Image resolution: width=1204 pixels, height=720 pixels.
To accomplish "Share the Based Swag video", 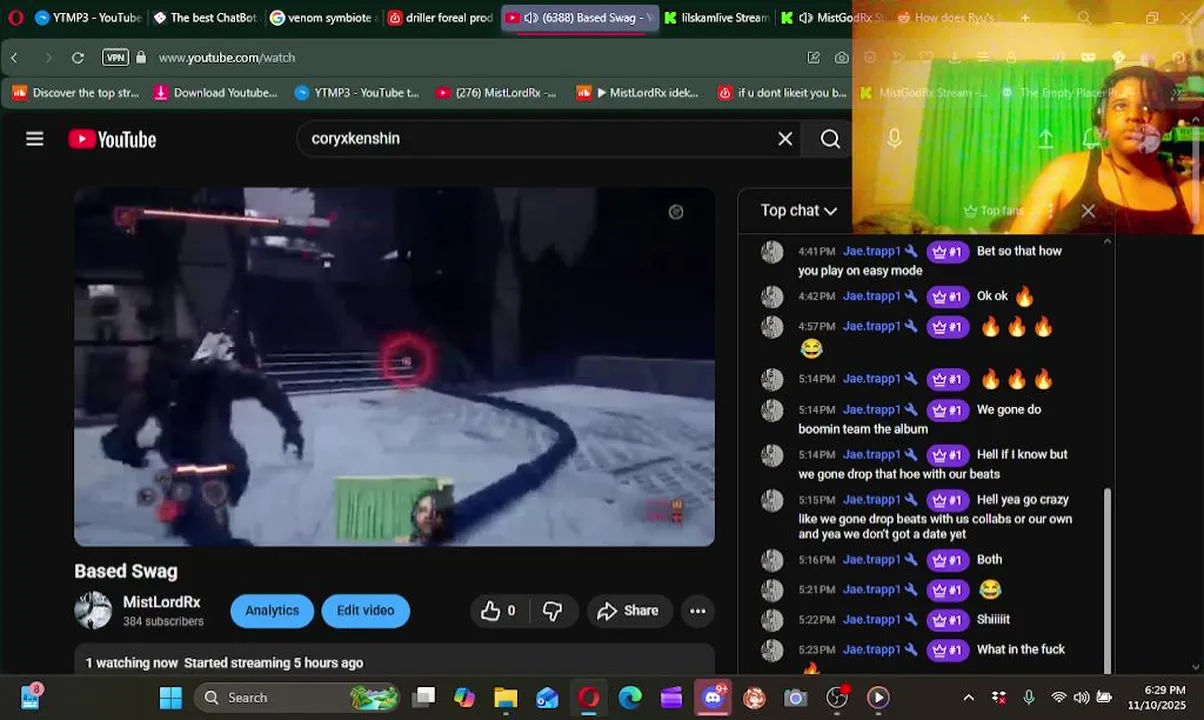I will 627,611.
